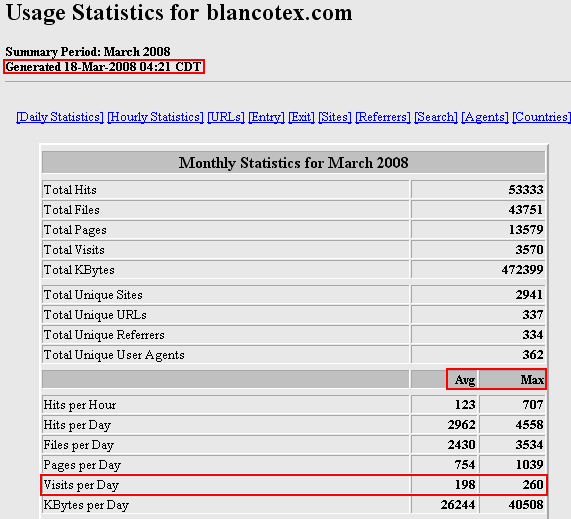
Task: Open the Entry pages link
Action: point(266,117)
